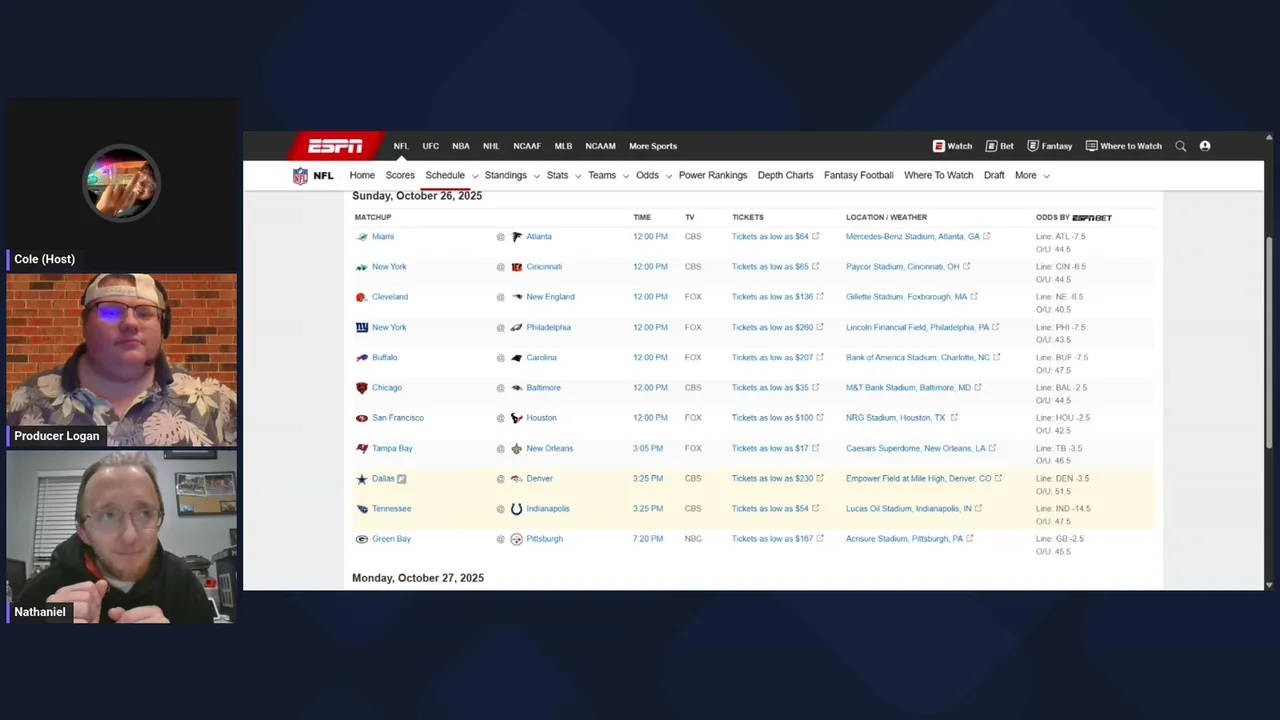Click the Miami Dolphins team logo
The image size is (1280, 720).
tap(362, 237)
